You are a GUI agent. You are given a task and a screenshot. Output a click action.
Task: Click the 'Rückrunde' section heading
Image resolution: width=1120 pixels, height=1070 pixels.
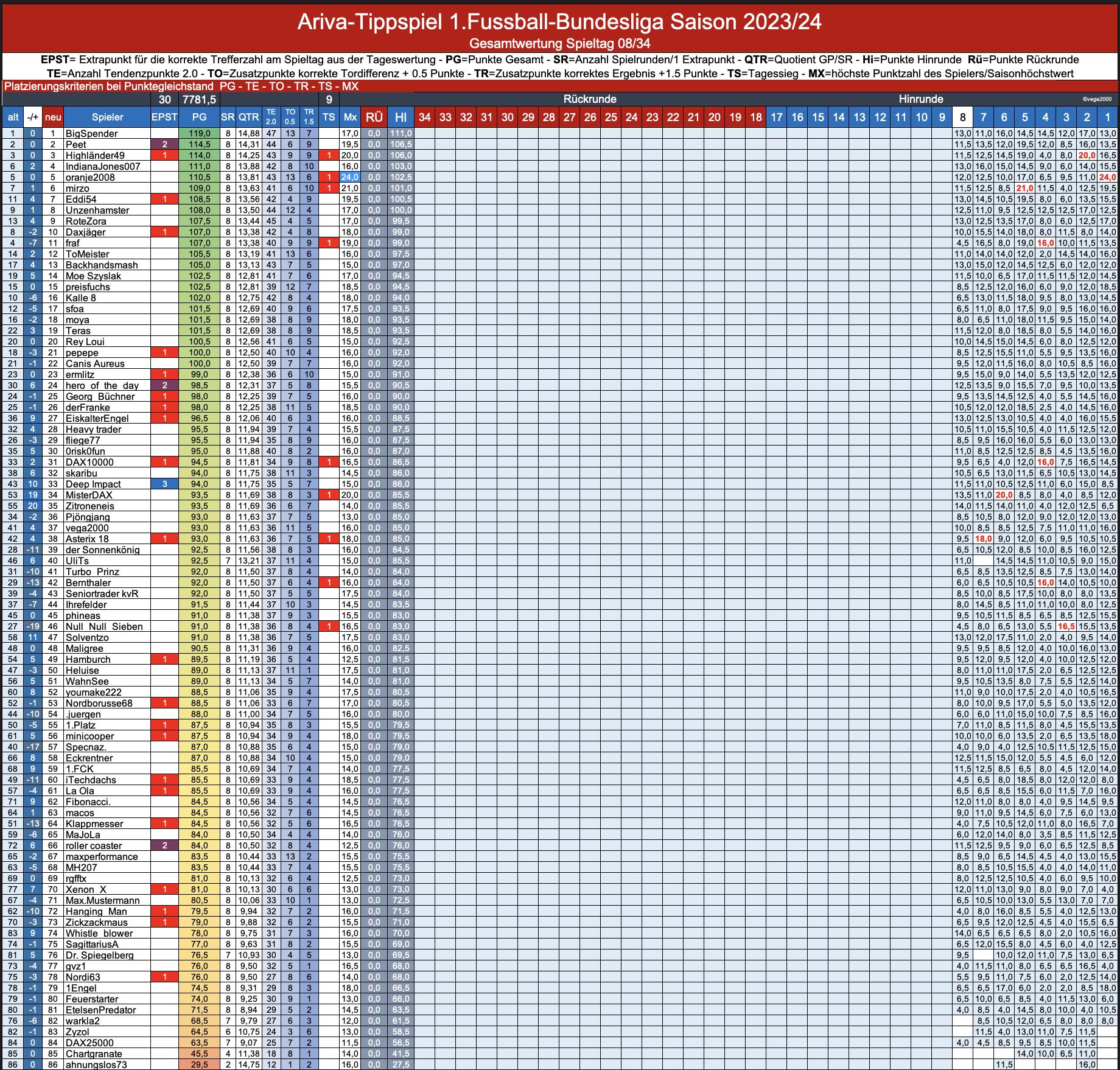pos(589,99)
